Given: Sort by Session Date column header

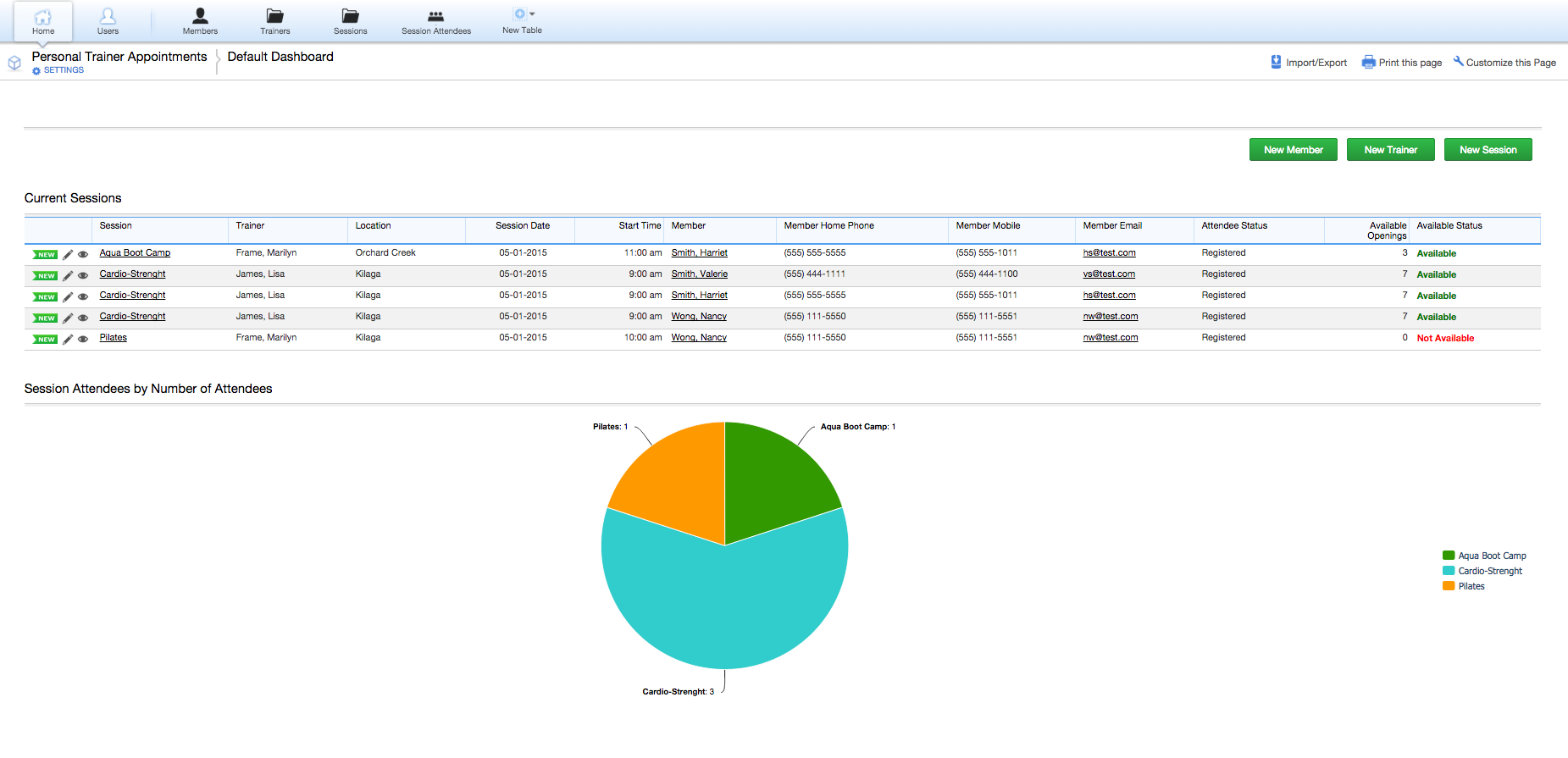Looking at the screenshot, I should click(523, 225).
